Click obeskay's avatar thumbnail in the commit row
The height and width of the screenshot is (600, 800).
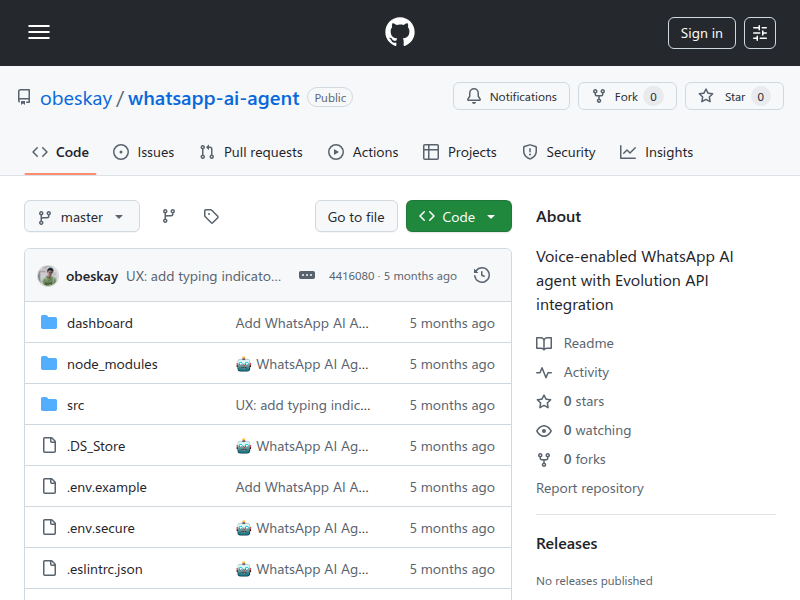click(x=47, y=274)
